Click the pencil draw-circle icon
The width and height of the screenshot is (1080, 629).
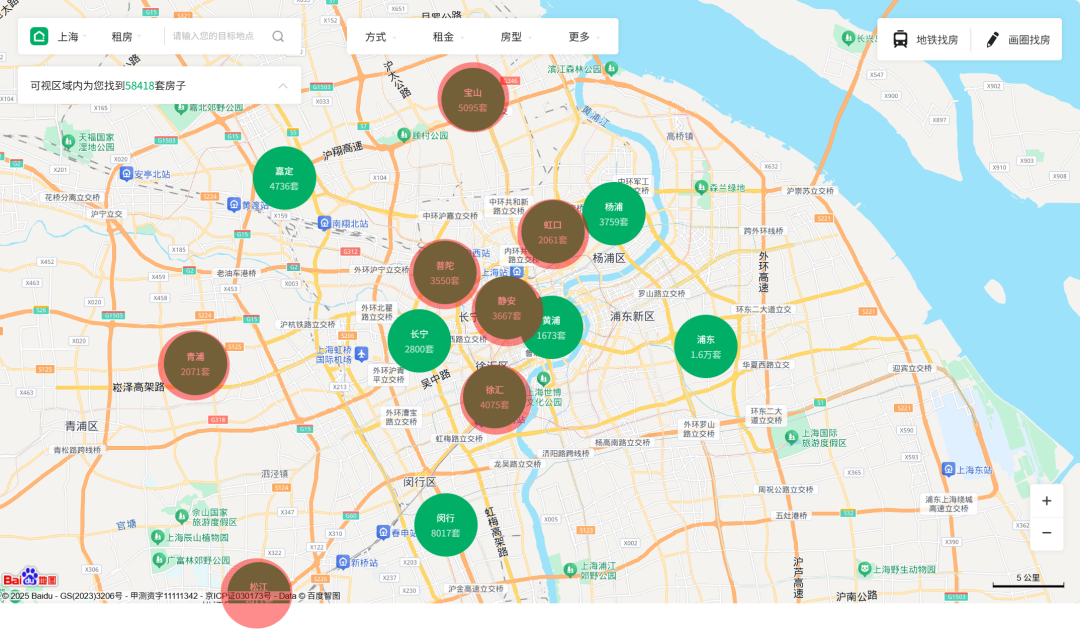coord(992,40)
